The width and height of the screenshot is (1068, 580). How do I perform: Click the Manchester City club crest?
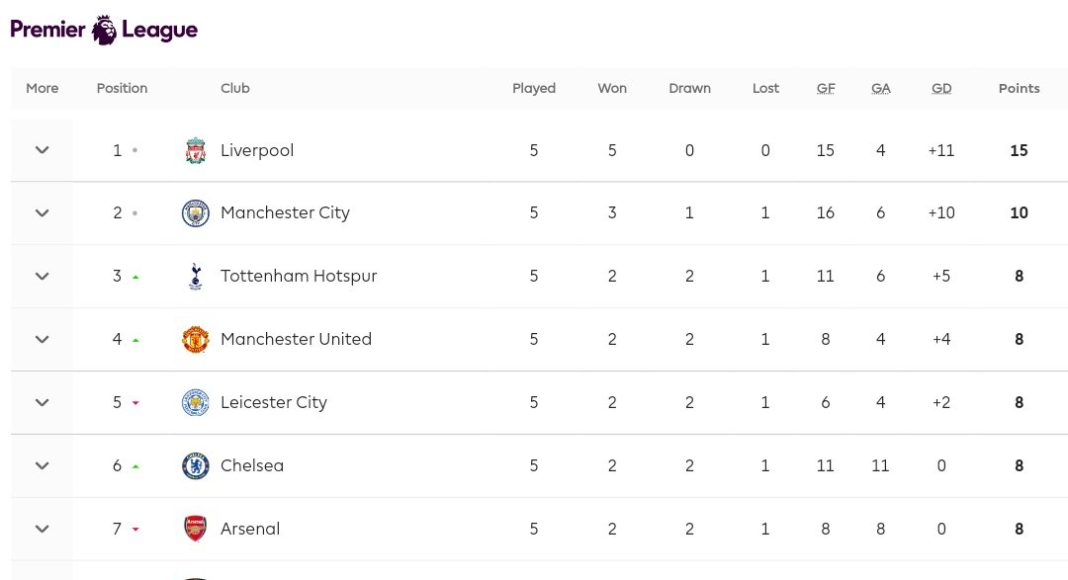coord(195,213)
